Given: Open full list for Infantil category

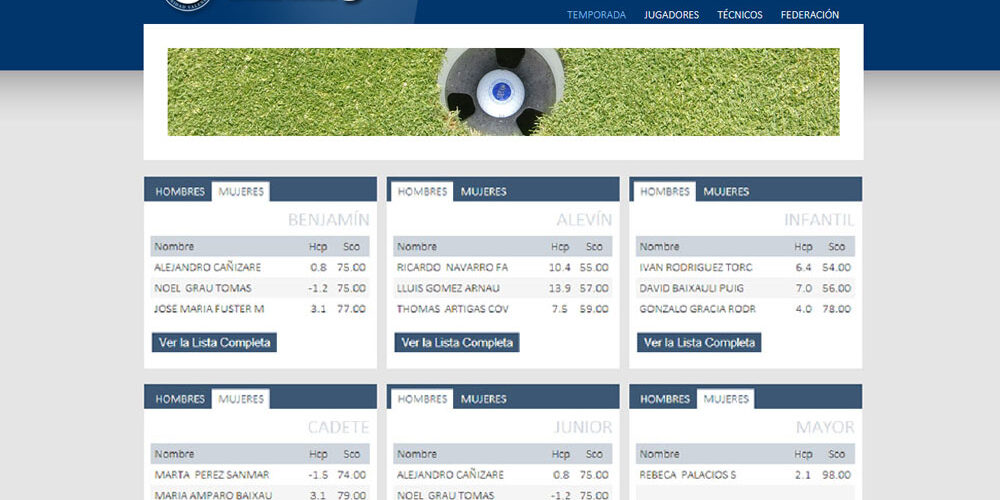Looking at the screenshot, I should [699, 342].
